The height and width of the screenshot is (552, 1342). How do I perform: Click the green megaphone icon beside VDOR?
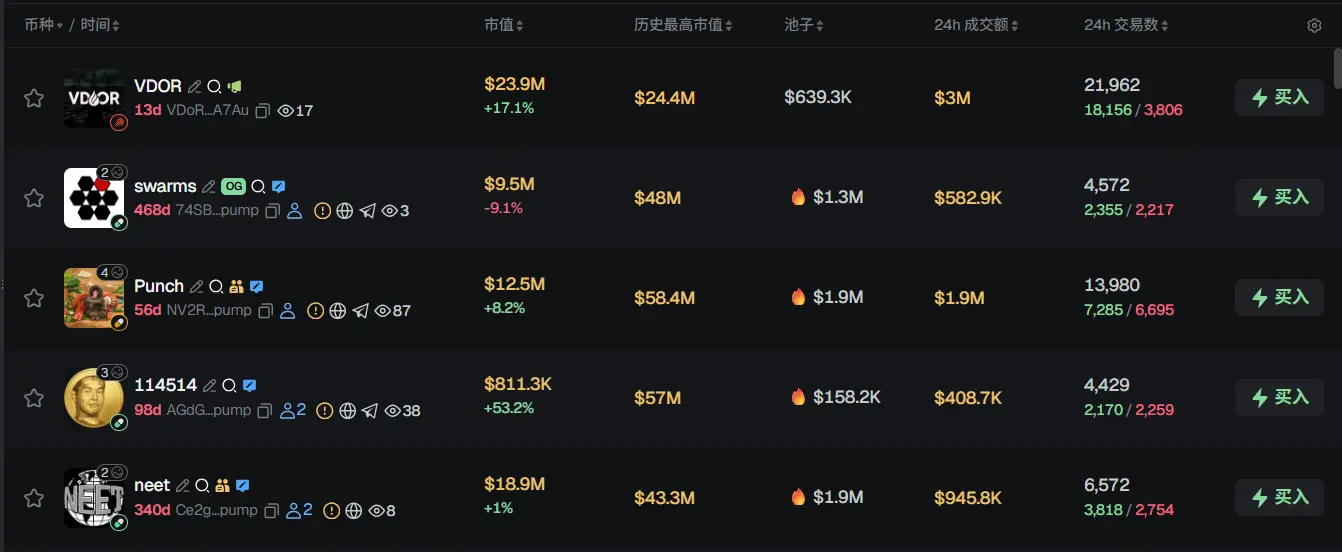(234, 87)
